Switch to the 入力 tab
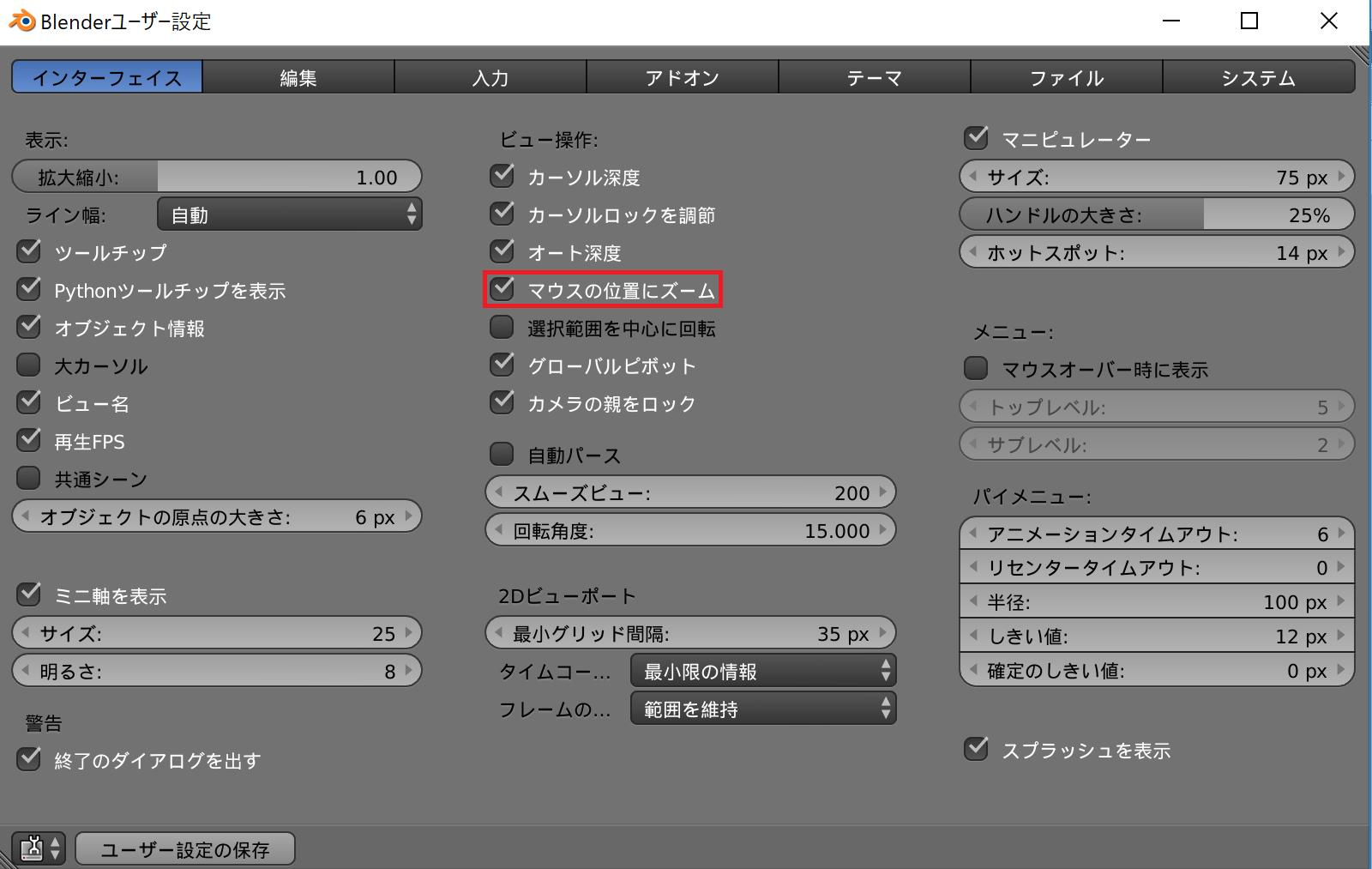Viewport: 1372px width, 869px height. pyautogui.click(x=490, y=77)
